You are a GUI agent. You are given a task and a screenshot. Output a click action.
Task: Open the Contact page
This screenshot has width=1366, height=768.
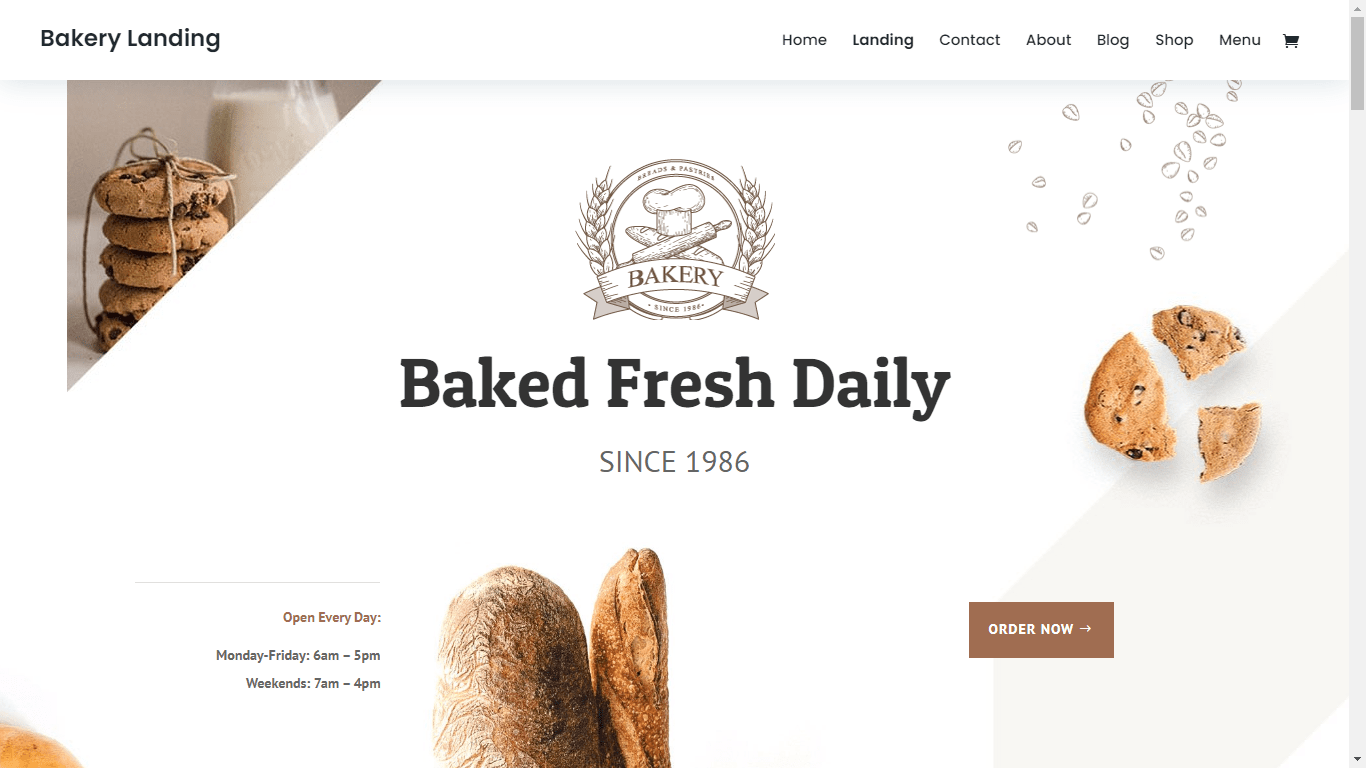coord(969,40)
